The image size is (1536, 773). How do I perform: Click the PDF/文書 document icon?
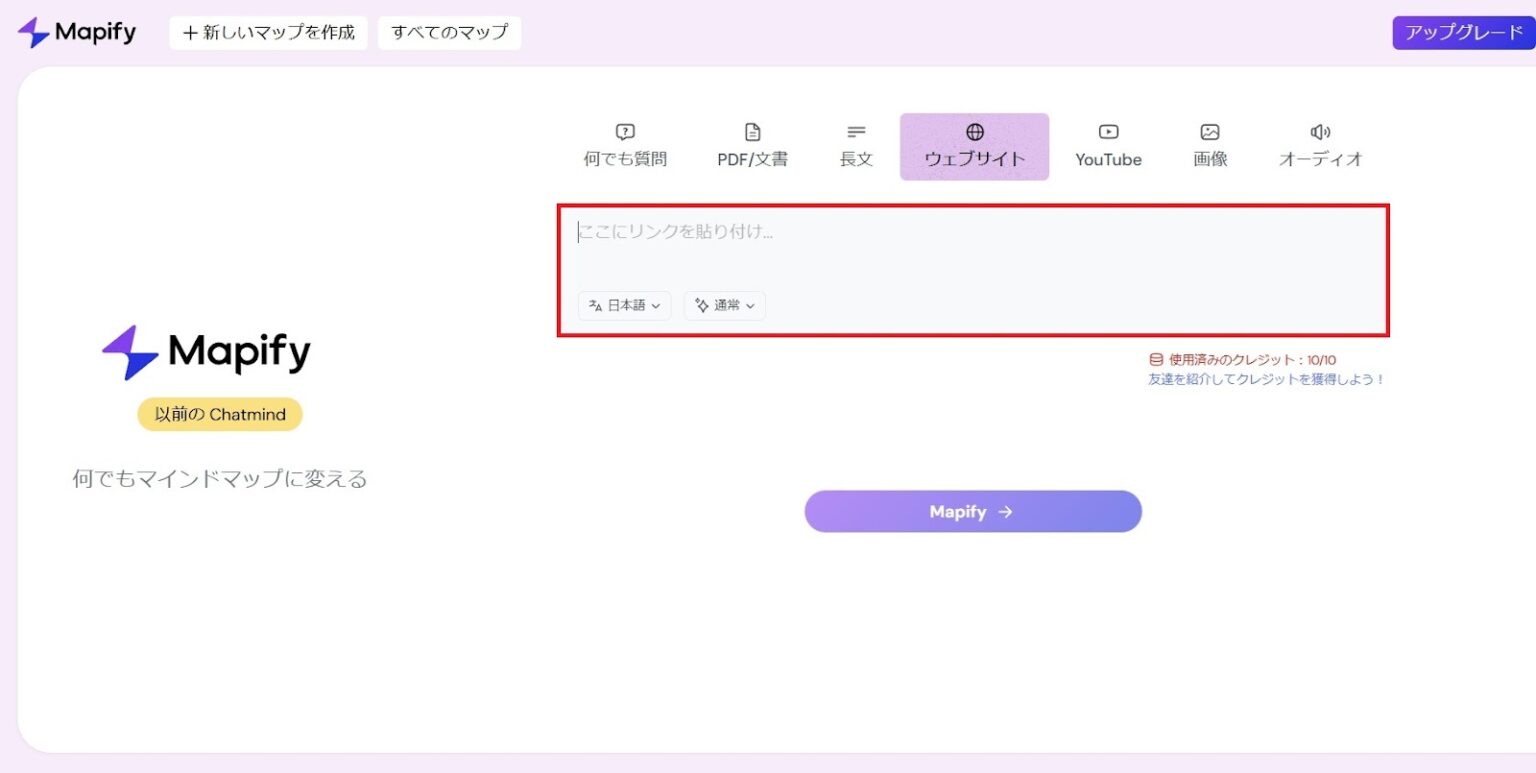pyautogui.click(x=752, y=131)
